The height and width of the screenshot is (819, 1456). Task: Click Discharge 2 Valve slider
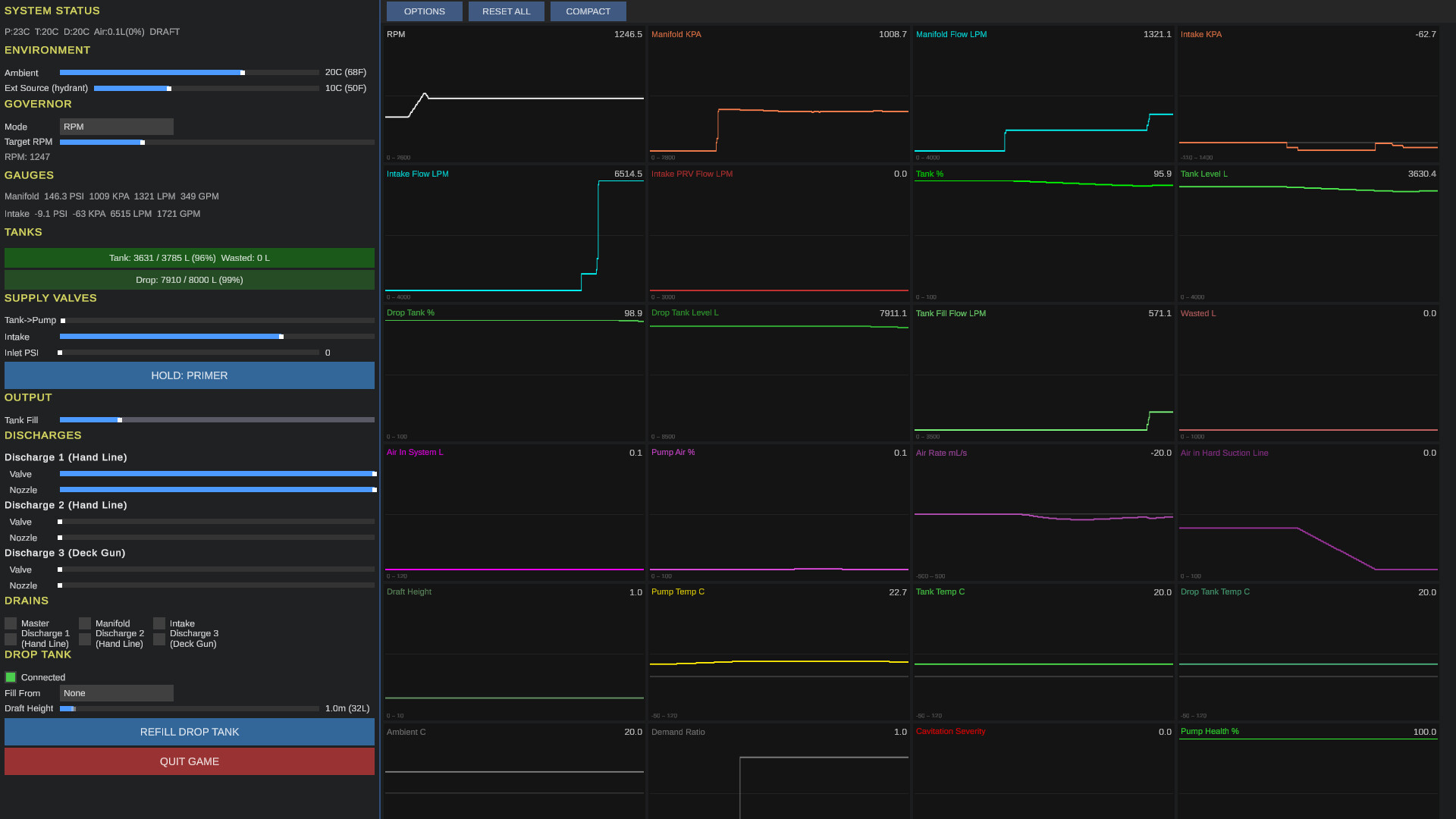217,522
